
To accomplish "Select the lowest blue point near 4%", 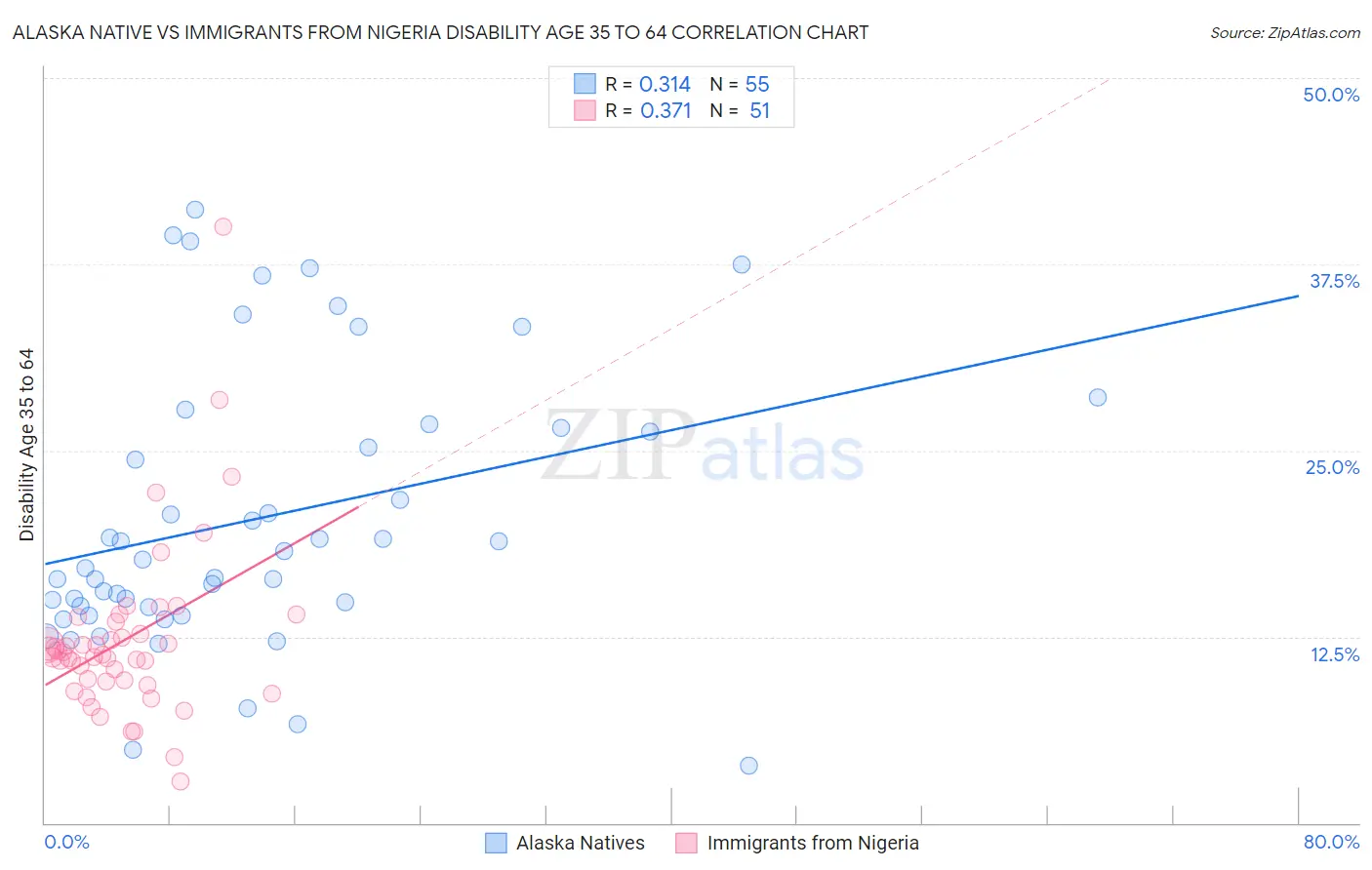I will pos(748,766).
